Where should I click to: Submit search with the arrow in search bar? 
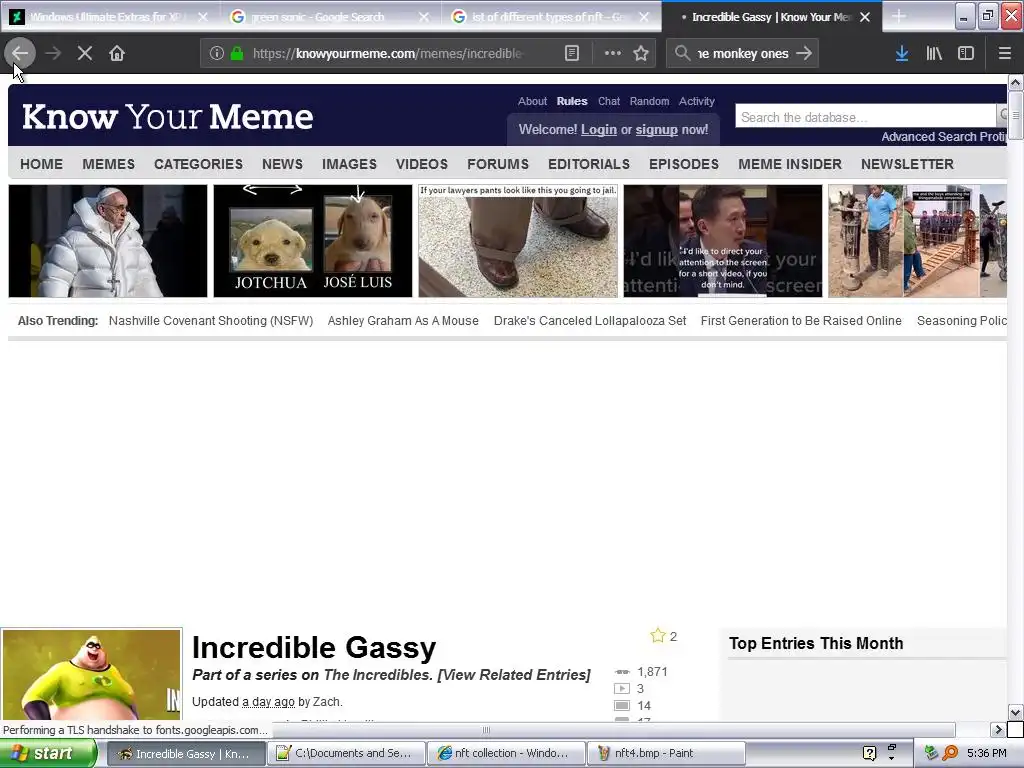tap(804, 53)
